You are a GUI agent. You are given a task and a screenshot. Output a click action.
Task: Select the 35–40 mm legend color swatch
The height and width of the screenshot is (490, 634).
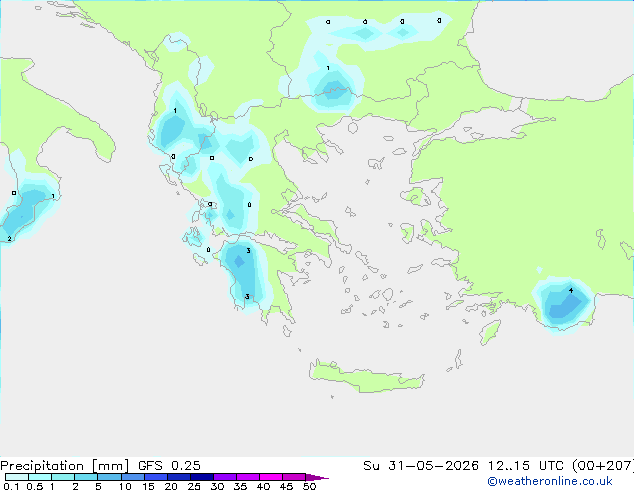[x=248, y=477]
